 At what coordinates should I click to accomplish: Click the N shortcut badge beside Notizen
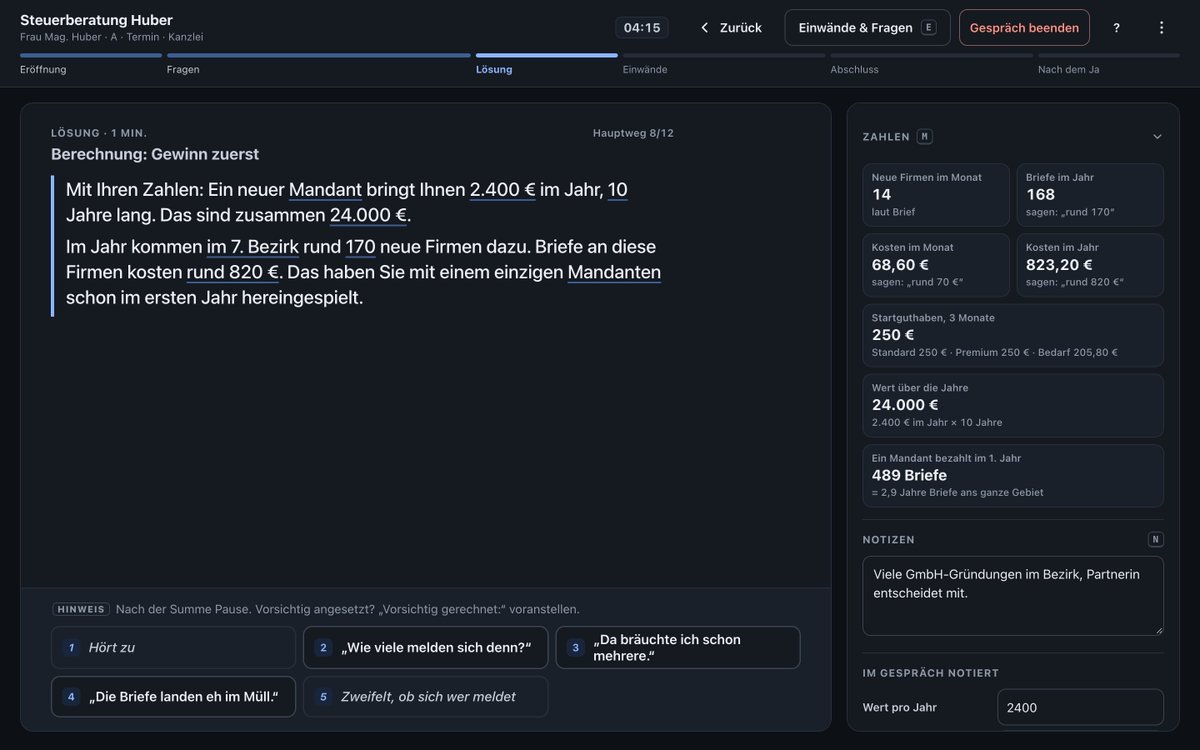pyautogui.click(x=1156, y=540)
